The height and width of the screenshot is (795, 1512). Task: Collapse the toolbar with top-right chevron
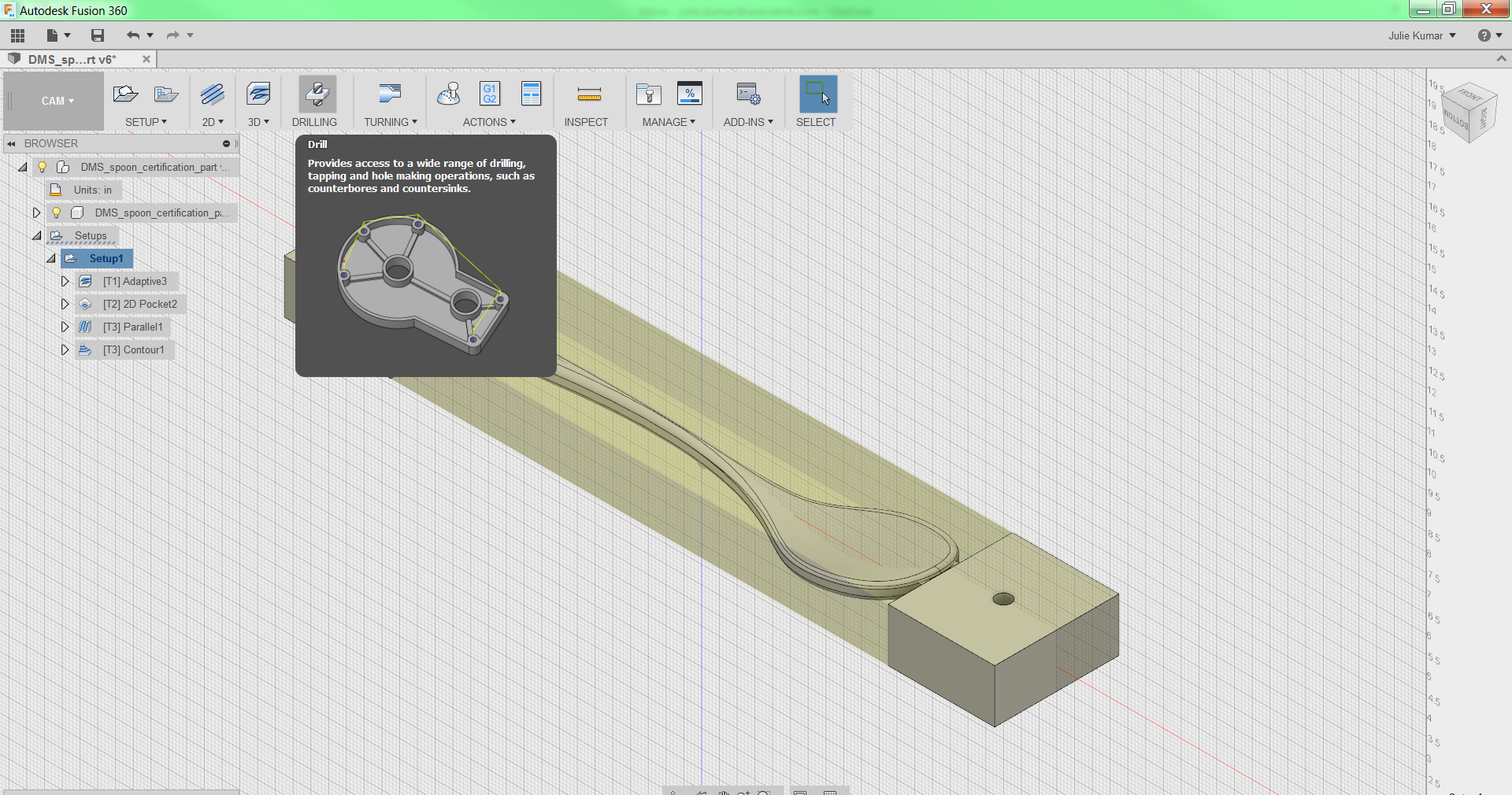(1501, 59)
